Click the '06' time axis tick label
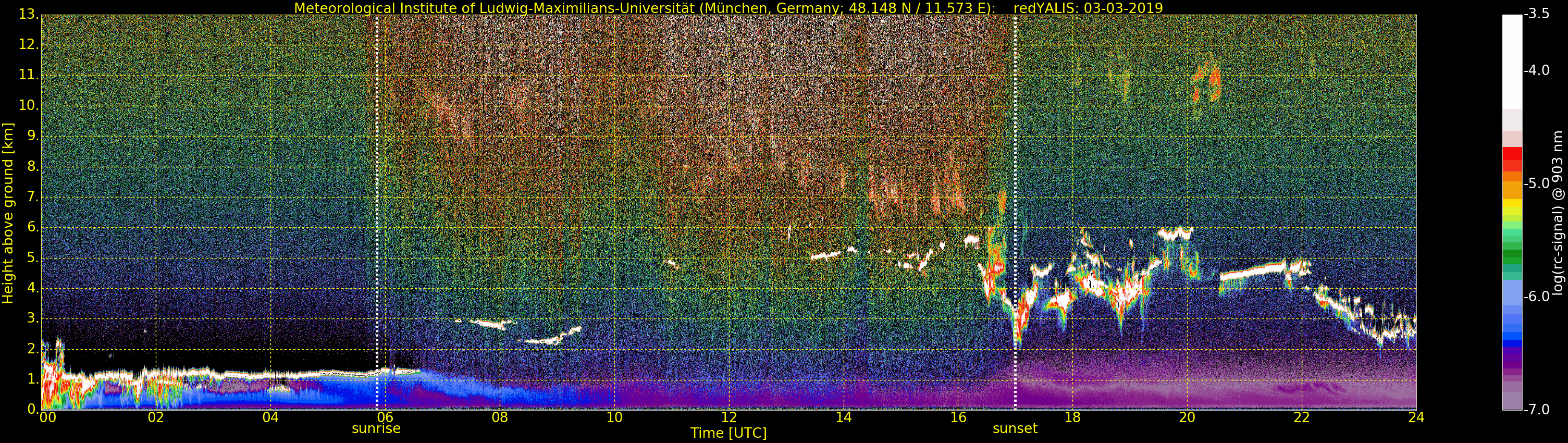This screenshot has width=1568, height=443. pyautogui.click(x=385, y=417)
